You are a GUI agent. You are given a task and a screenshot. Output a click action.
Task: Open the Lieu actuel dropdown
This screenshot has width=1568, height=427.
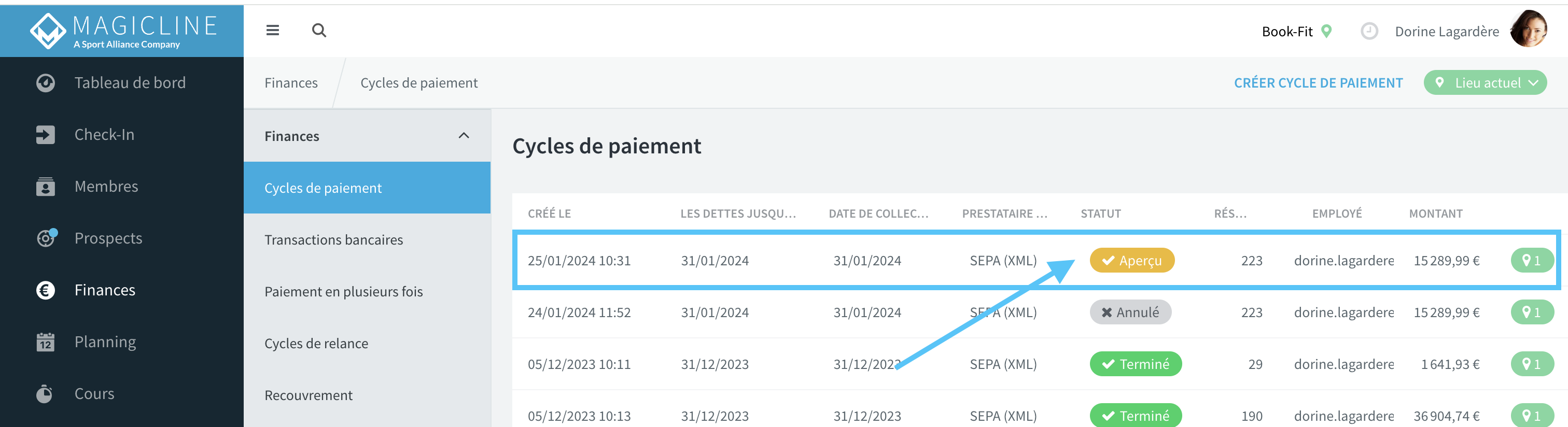(x=1485, y=83)
